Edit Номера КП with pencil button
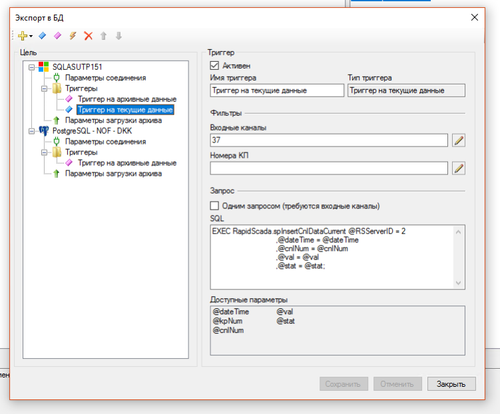 459,168
